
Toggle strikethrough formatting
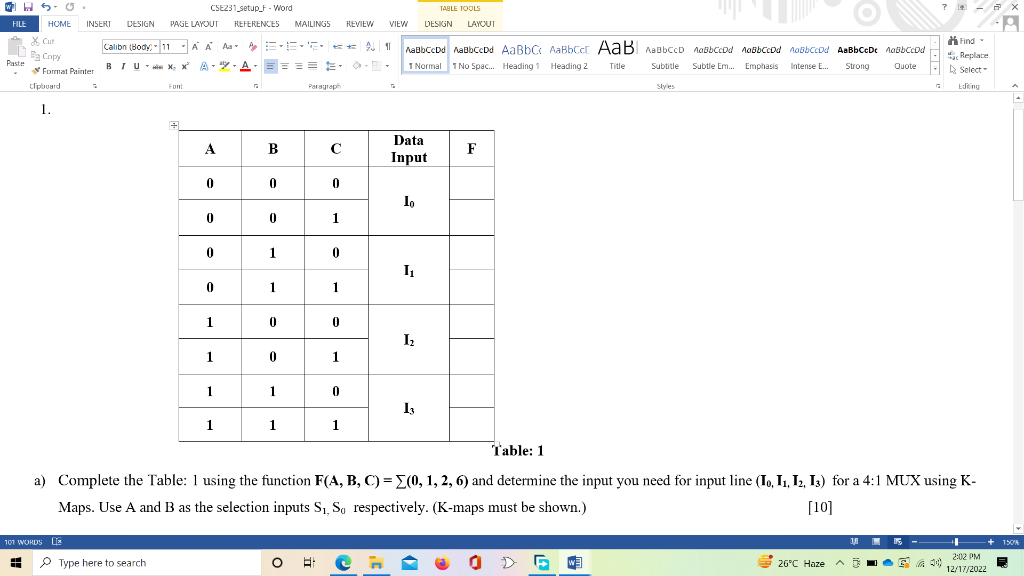click(x=157, y=66)
